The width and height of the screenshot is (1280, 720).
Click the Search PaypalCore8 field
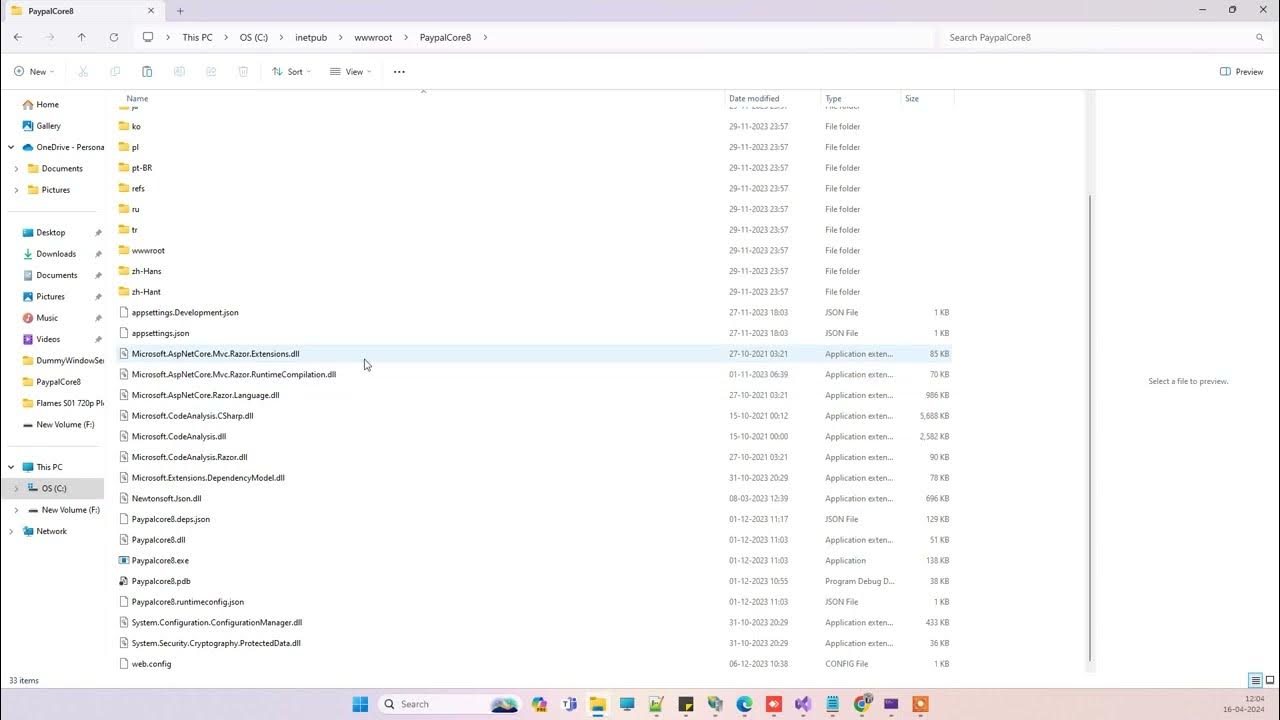click(x=1103, y=37)
